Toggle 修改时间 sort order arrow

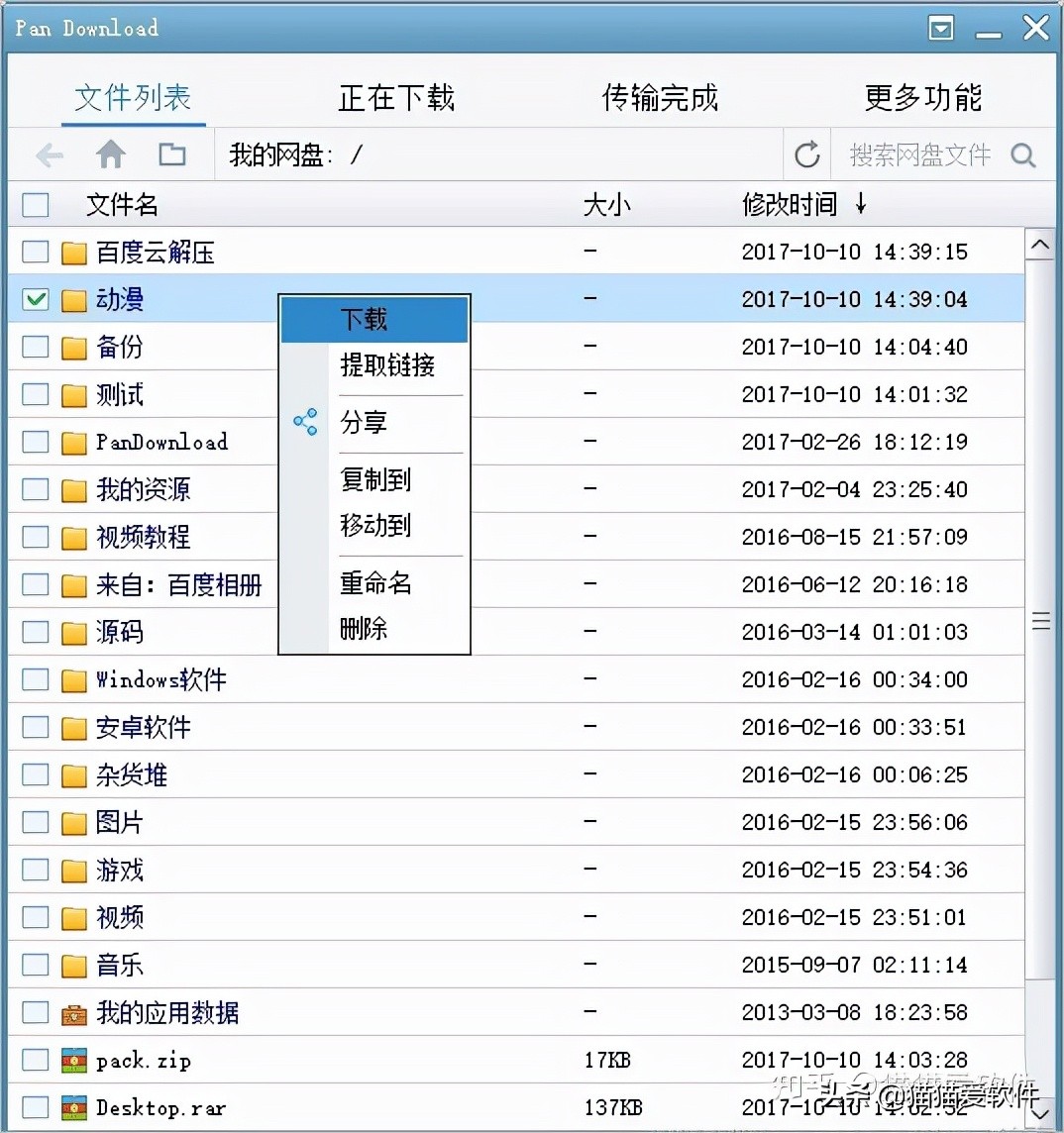coord(861,205)
